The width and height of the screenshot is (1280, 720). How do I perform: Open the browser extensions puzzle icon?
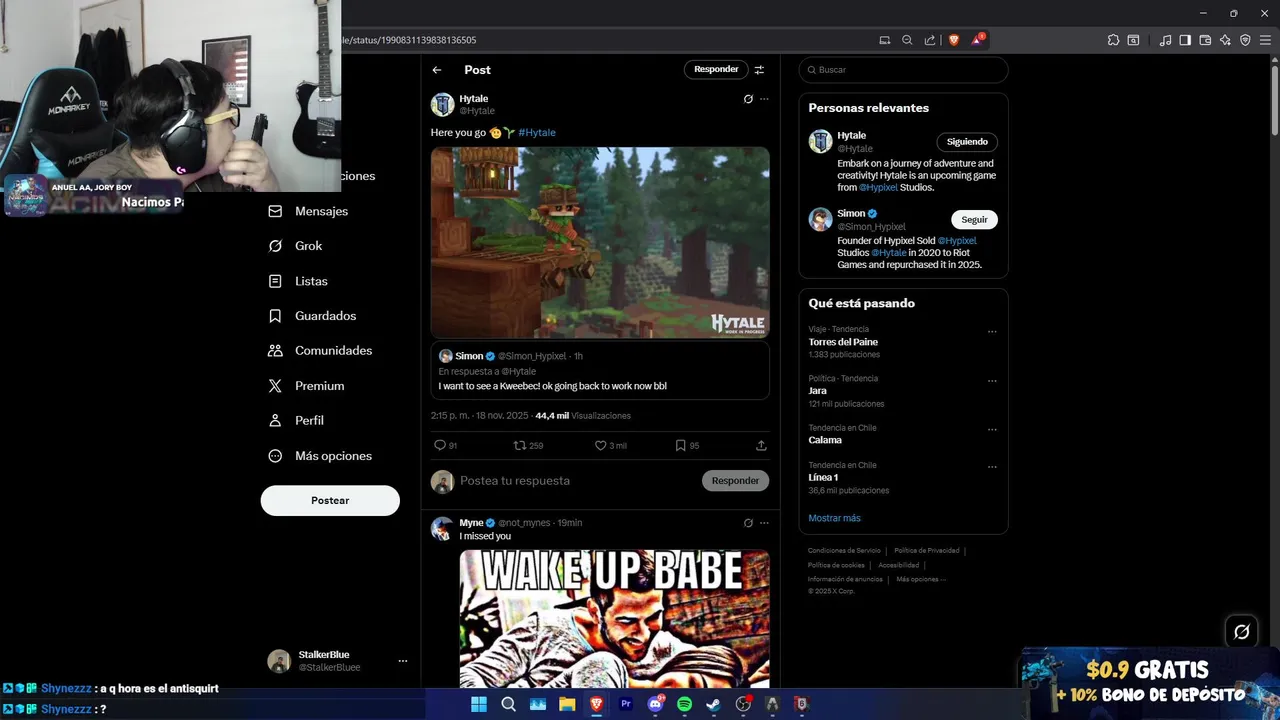[x=1113, y=40]
